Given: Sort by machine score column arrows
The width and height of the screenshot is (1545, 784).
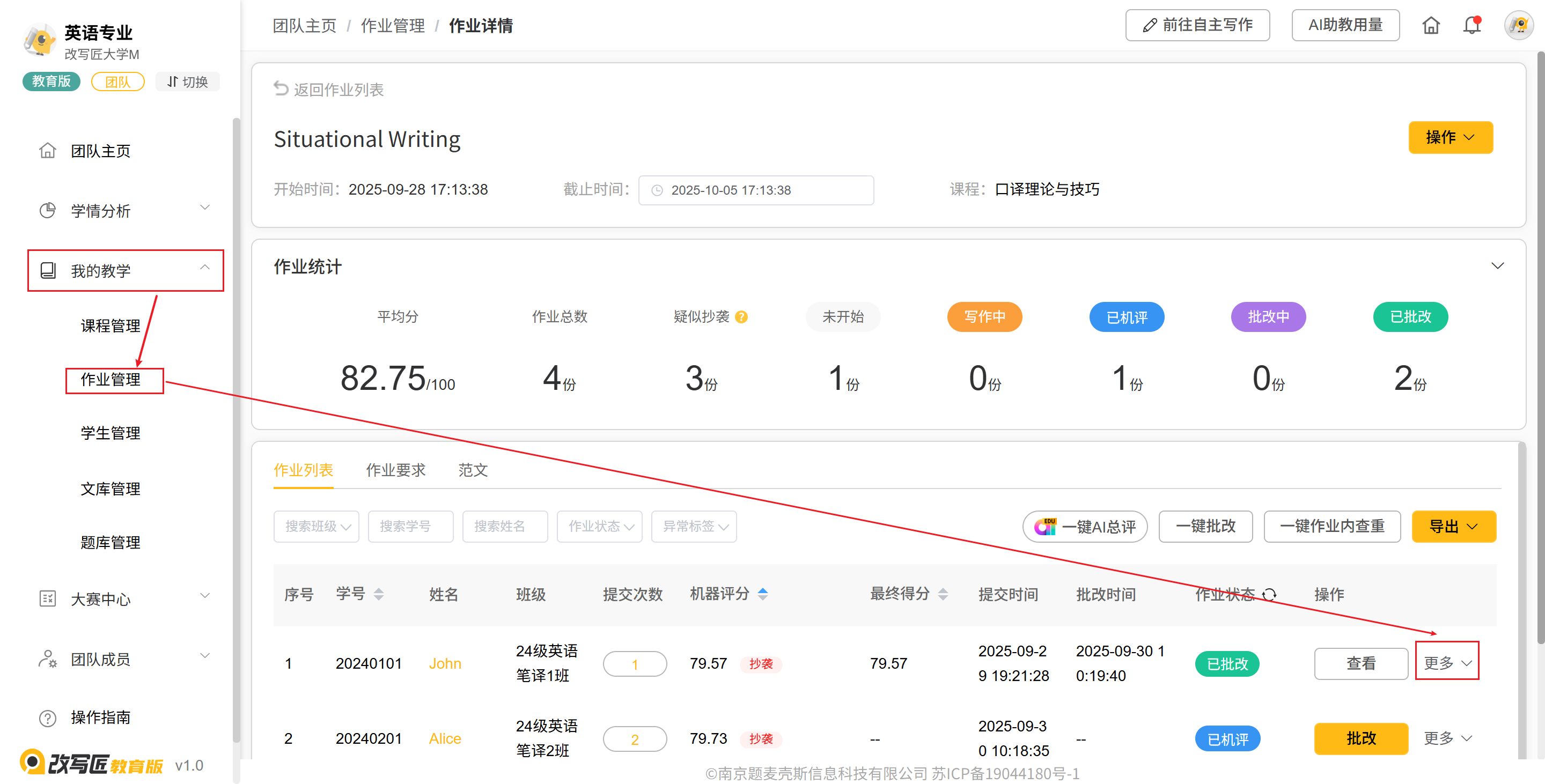Looking at the screenshot, I should tap(763, 594).
